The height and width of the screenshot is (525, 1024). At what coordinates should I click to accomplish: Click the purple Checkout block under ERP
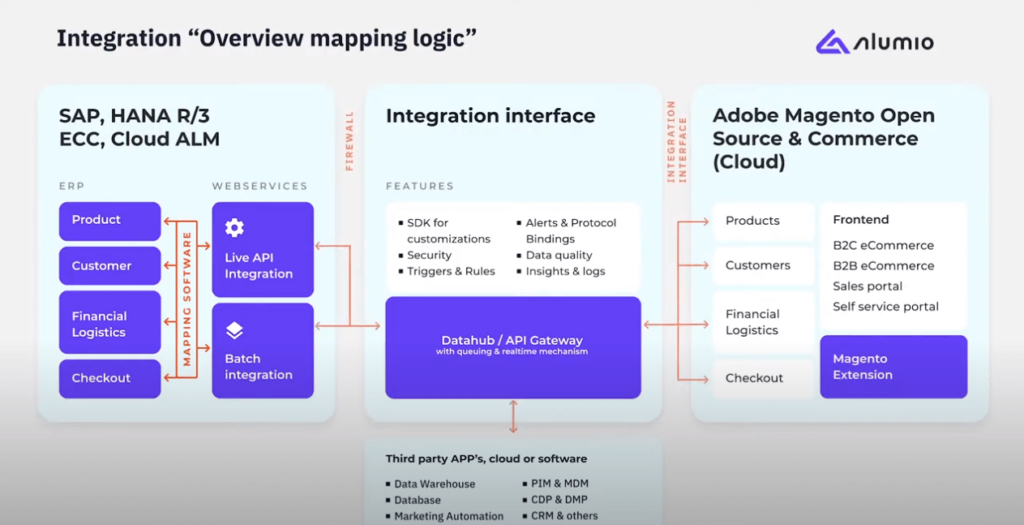pos(109,378)
